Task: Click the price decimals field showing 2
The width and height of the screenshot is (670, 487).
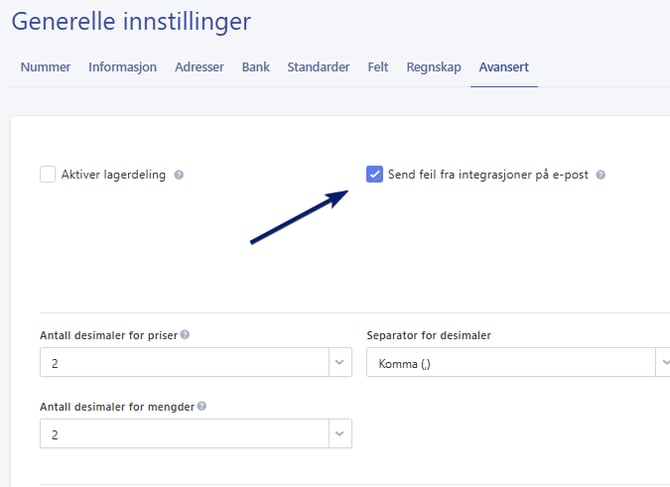Action: pos(185,362)
